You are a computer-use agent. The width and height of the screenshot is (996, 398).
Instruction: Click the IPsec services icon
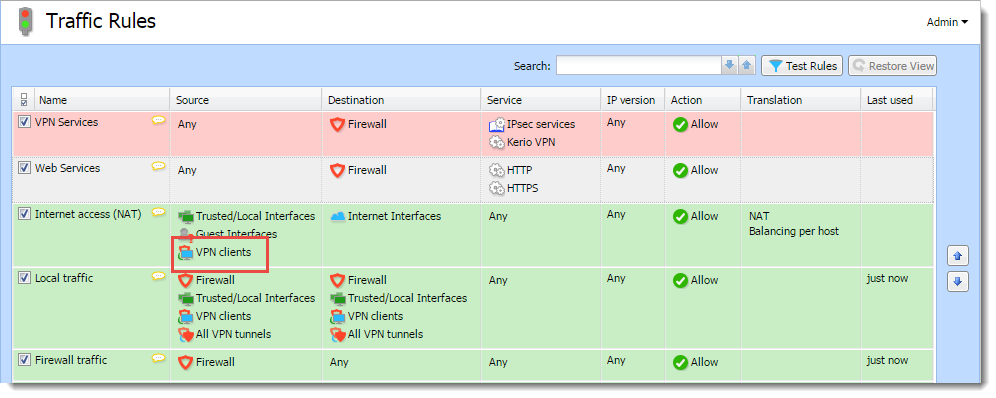click(x=497, y=124)
